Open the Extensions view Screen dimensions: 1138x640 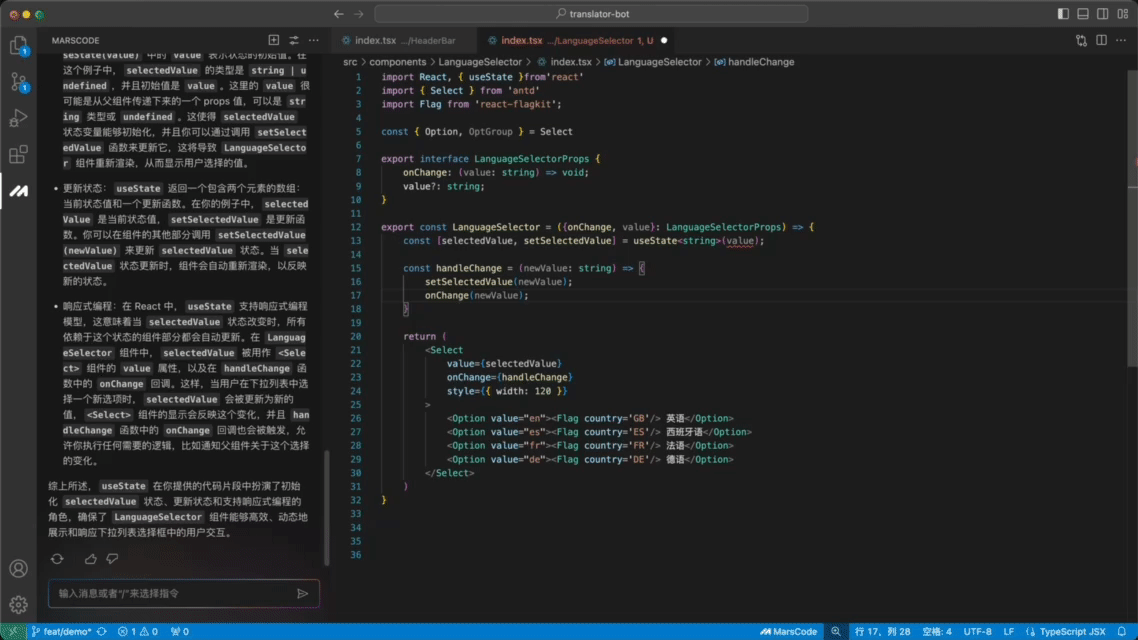coord(18,154)
